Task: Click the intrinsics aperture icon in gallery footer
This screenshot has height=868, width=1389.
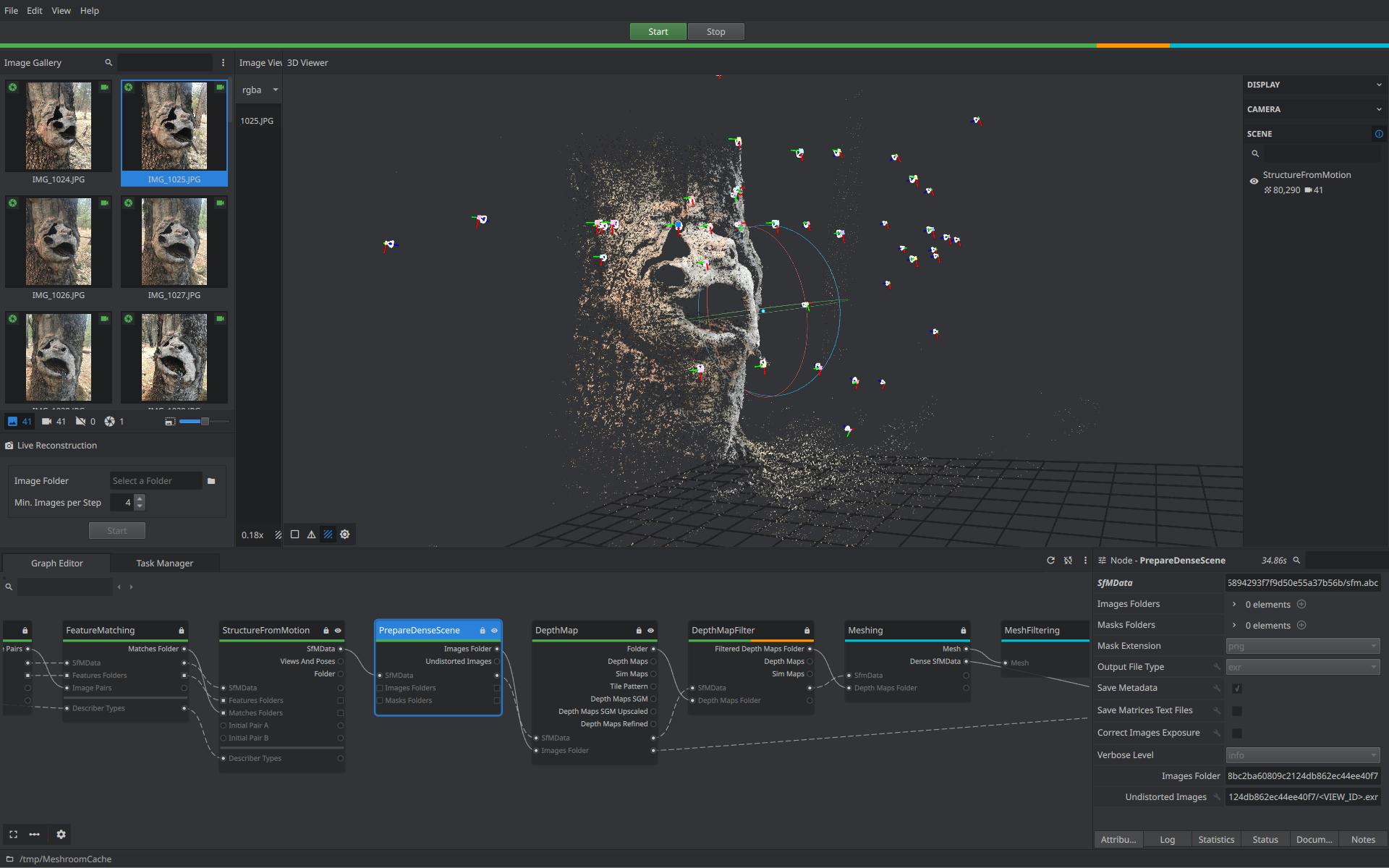Action: click(x=110, y=421)
